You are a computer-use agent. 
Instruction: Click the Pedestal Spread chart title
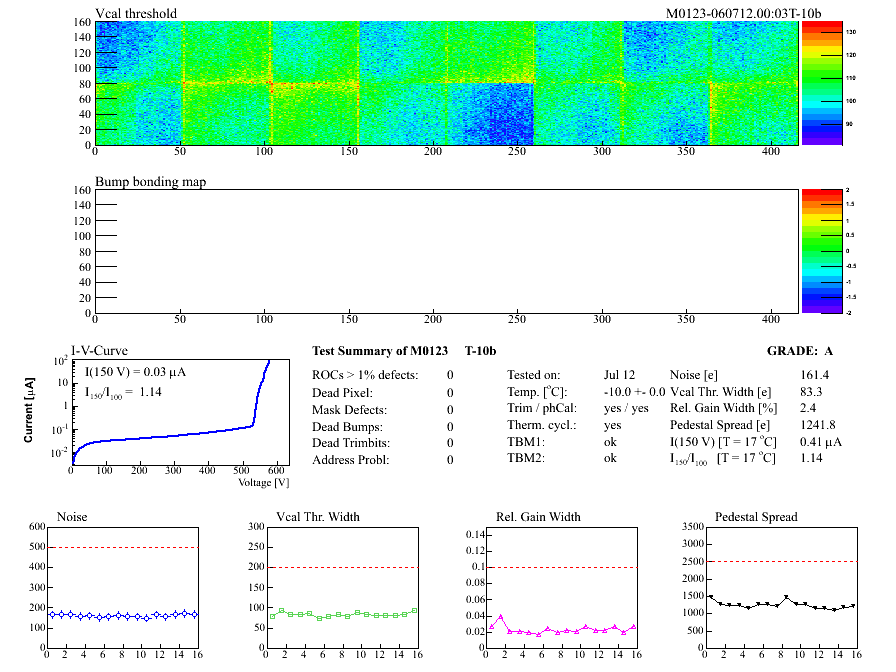[756, 517]
